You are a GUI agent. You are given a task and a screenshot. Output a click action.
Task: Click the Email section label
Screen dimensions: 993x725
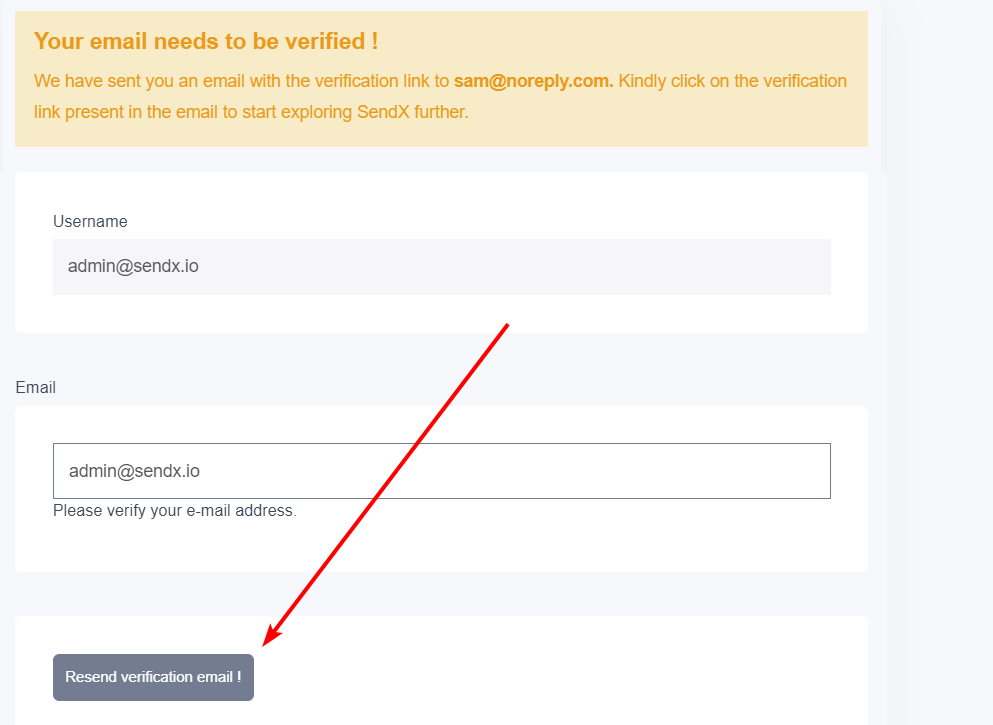click(x=35, y=387)
